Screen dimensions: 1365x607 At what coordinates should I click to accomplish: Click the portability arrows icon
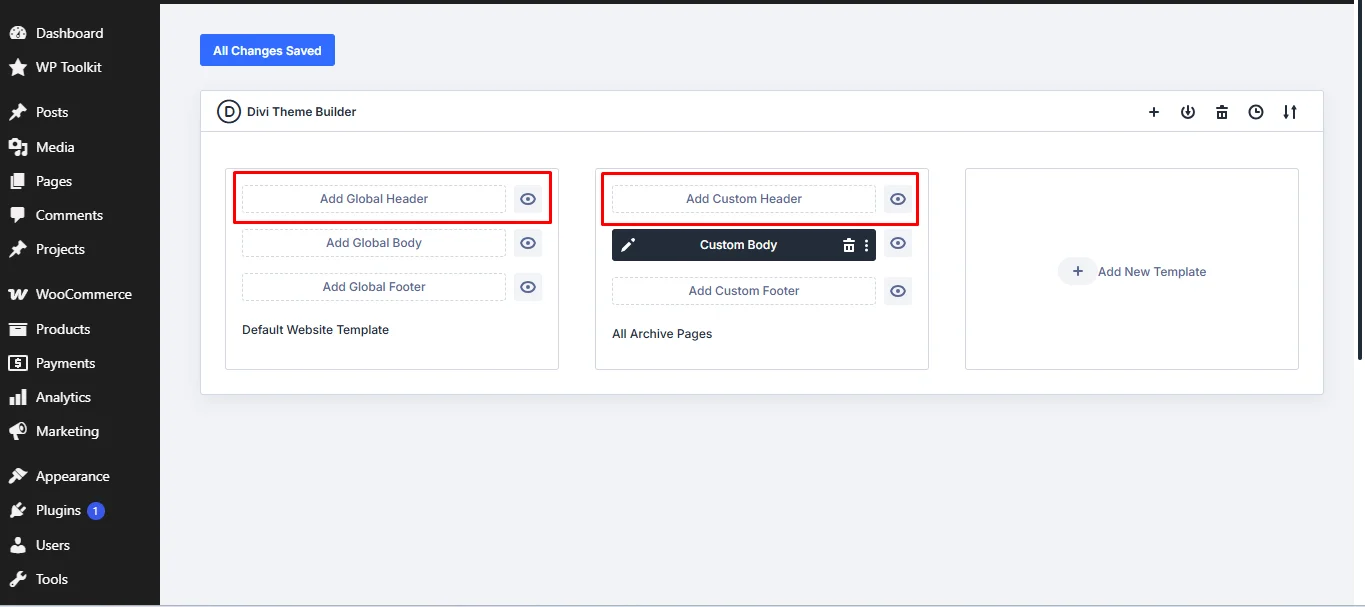pyautogui.click(x=1290, y=112)
